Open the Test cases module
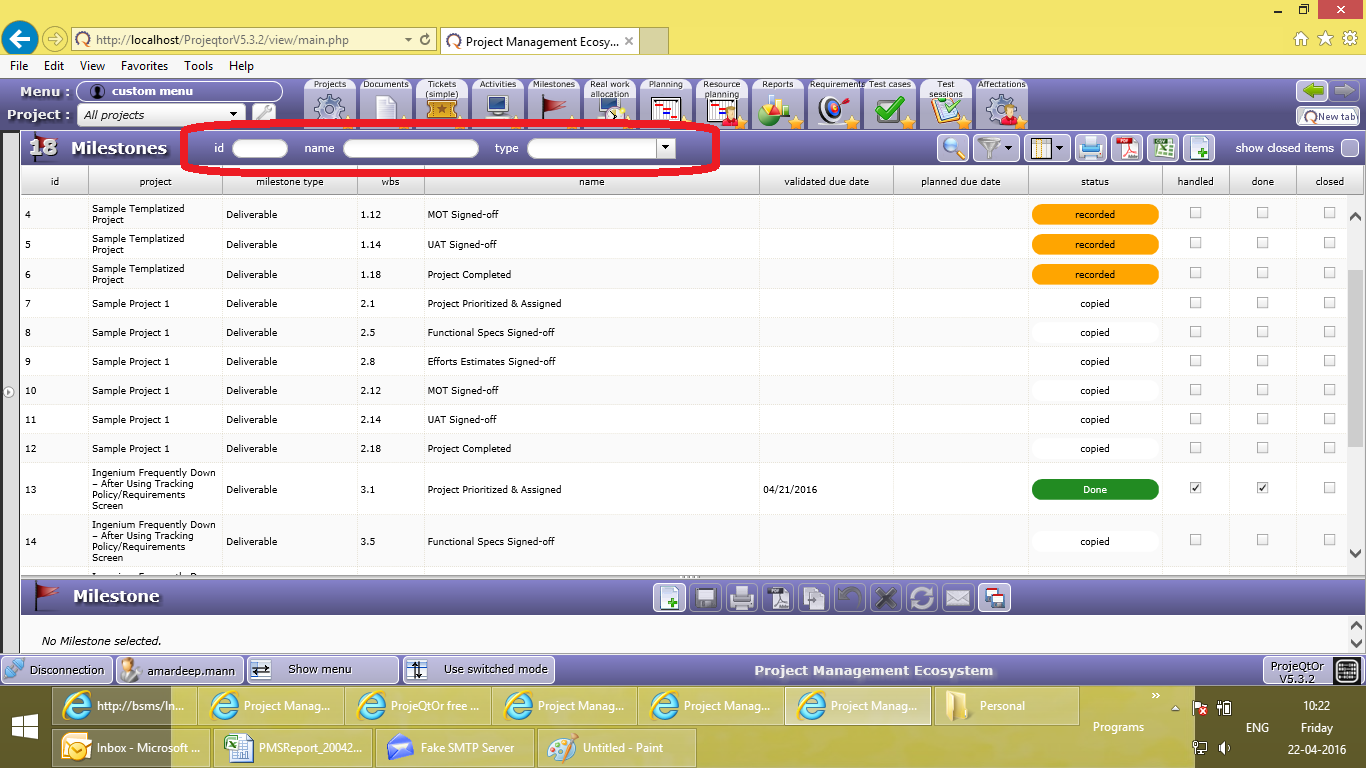 click(x=889, y=106)
